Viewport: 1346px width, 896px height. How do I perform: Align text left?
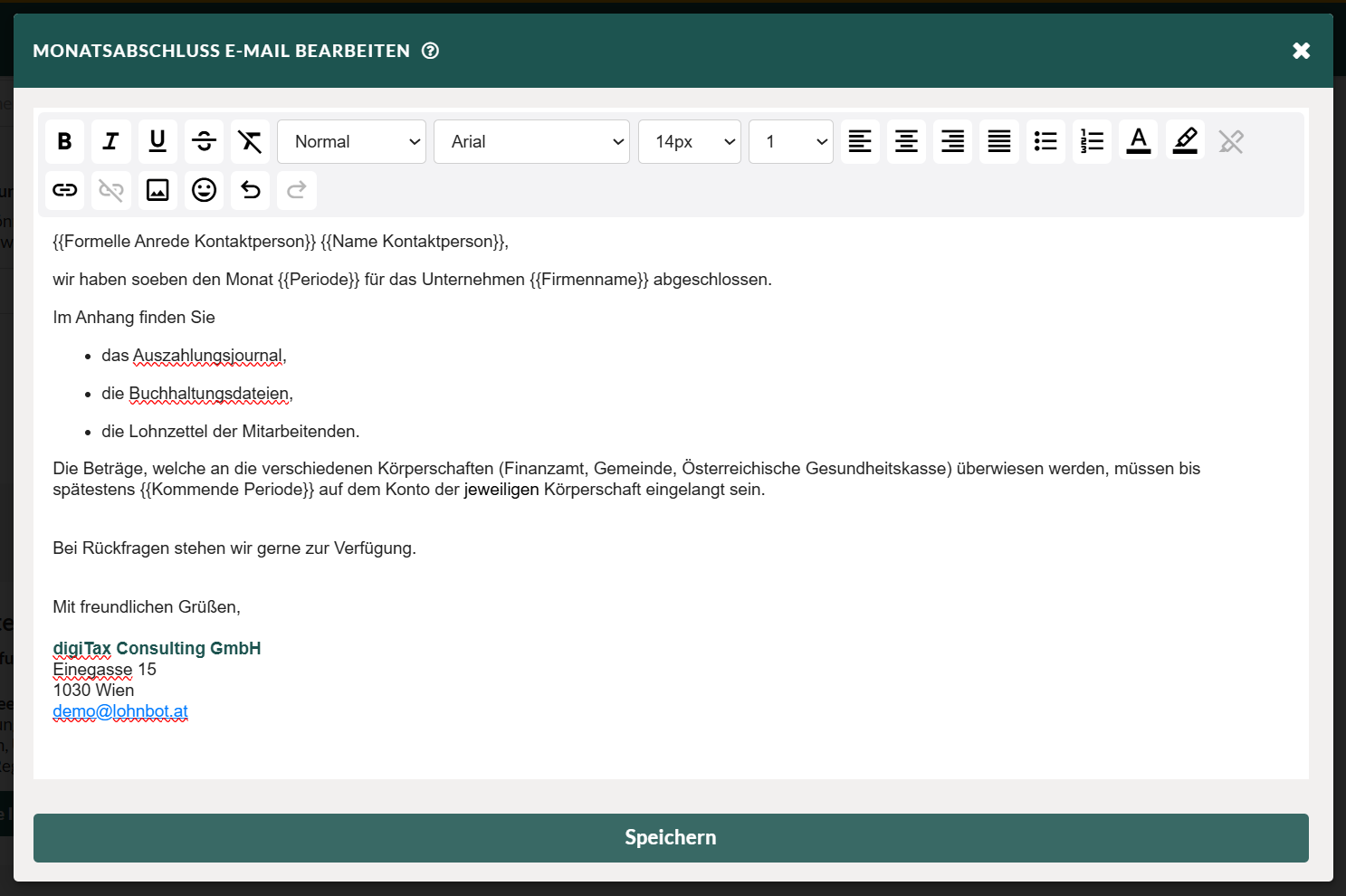pyautogui.click(x=860, y=141)
